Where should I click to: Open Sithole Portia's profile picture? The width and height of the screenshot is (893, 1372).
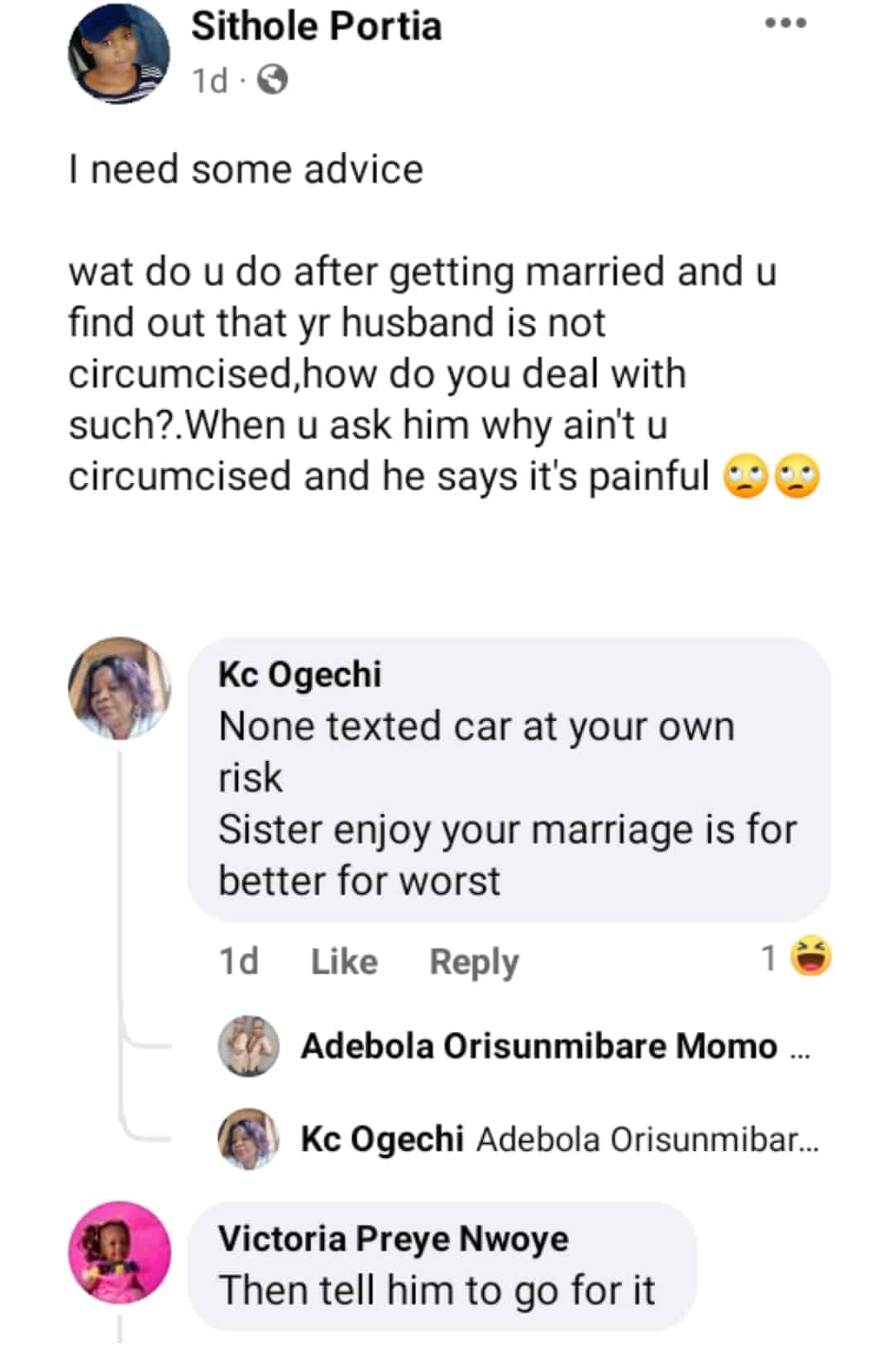point(119,53)
